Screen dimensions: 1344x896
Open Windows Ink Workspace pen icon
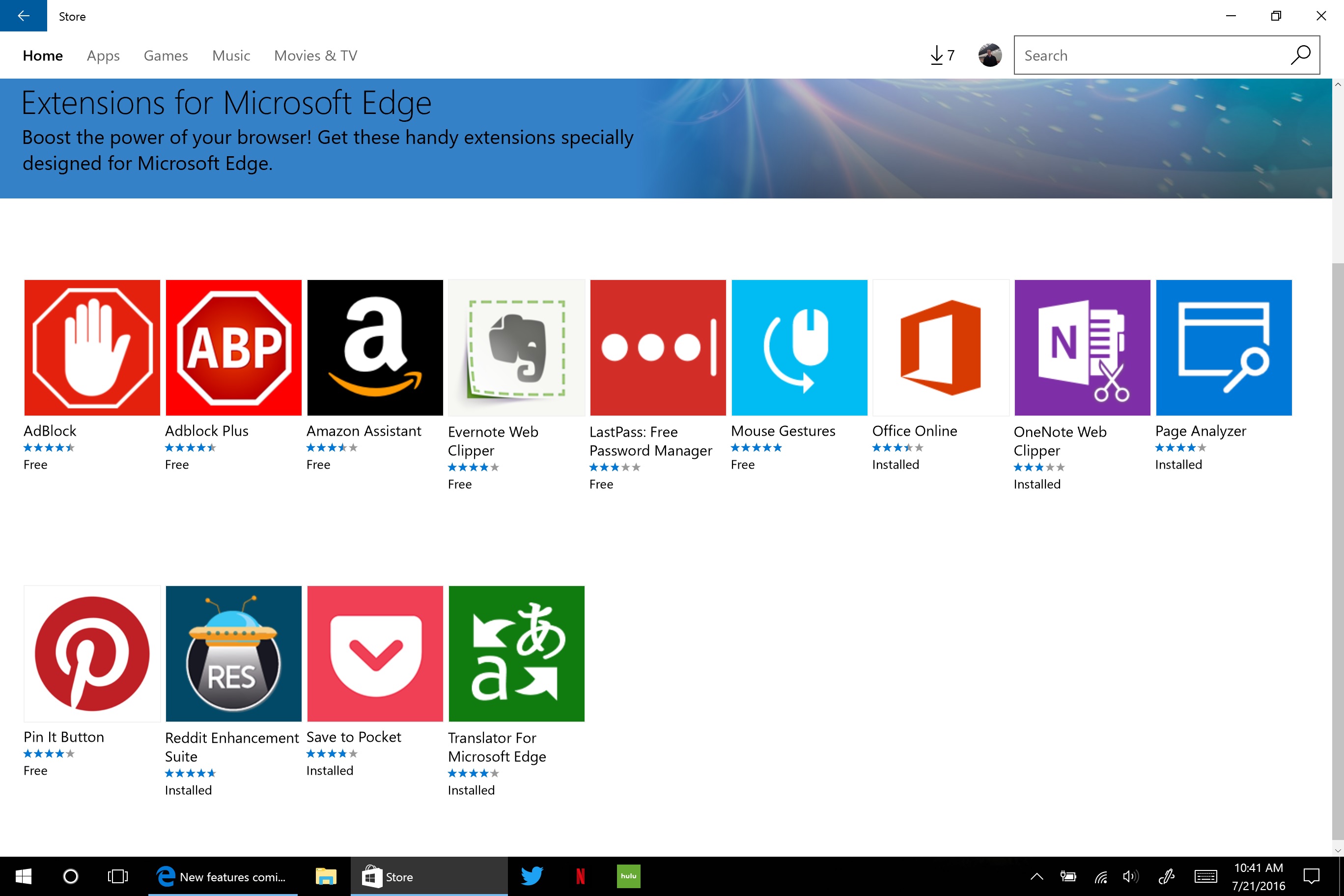1166,876
